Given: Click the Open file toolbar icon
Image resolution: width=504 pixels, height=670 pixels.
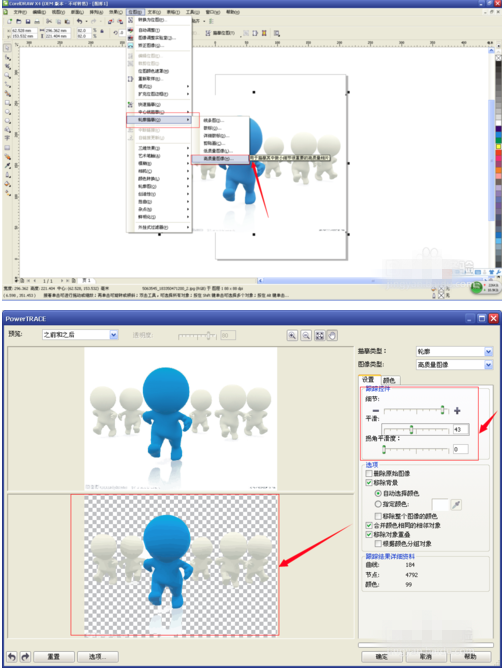Looking at the screenshot, I should tap(18, 21).
